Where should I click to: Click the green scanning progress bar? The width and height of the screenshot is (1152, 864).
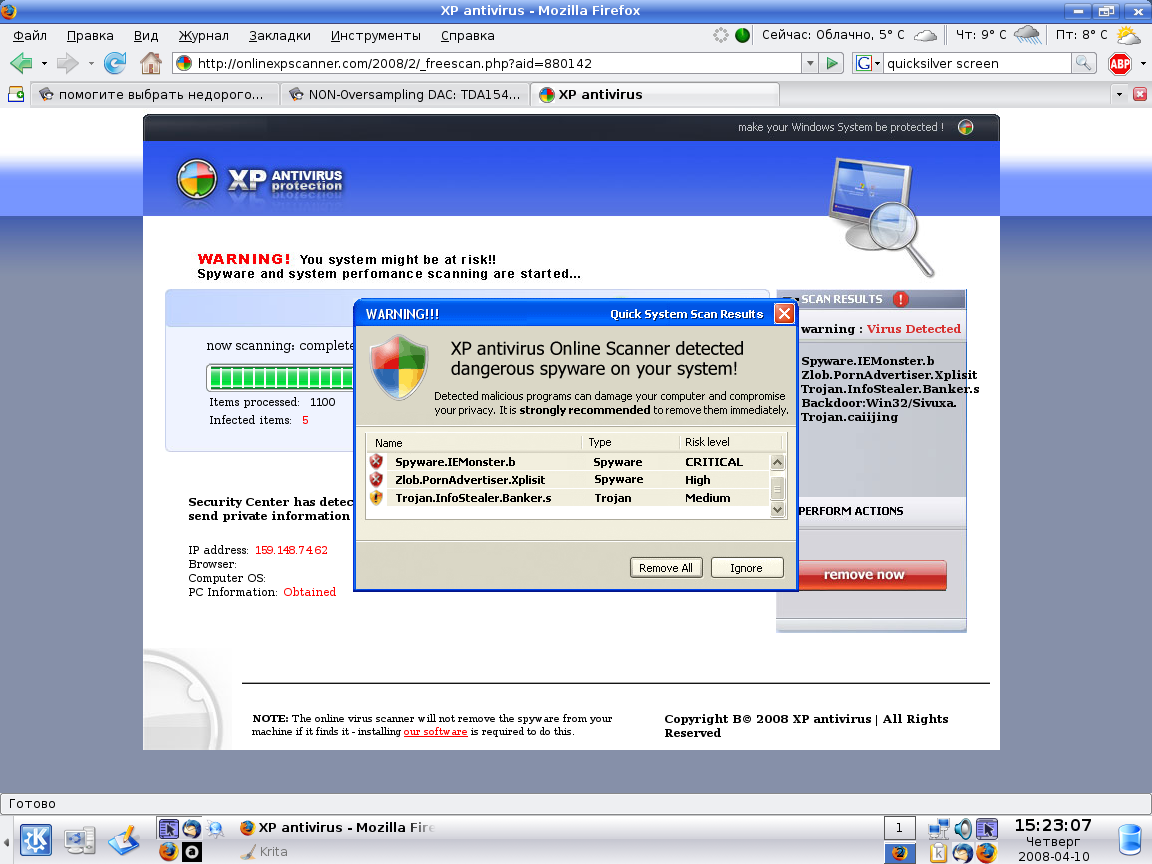pos(281,378)
